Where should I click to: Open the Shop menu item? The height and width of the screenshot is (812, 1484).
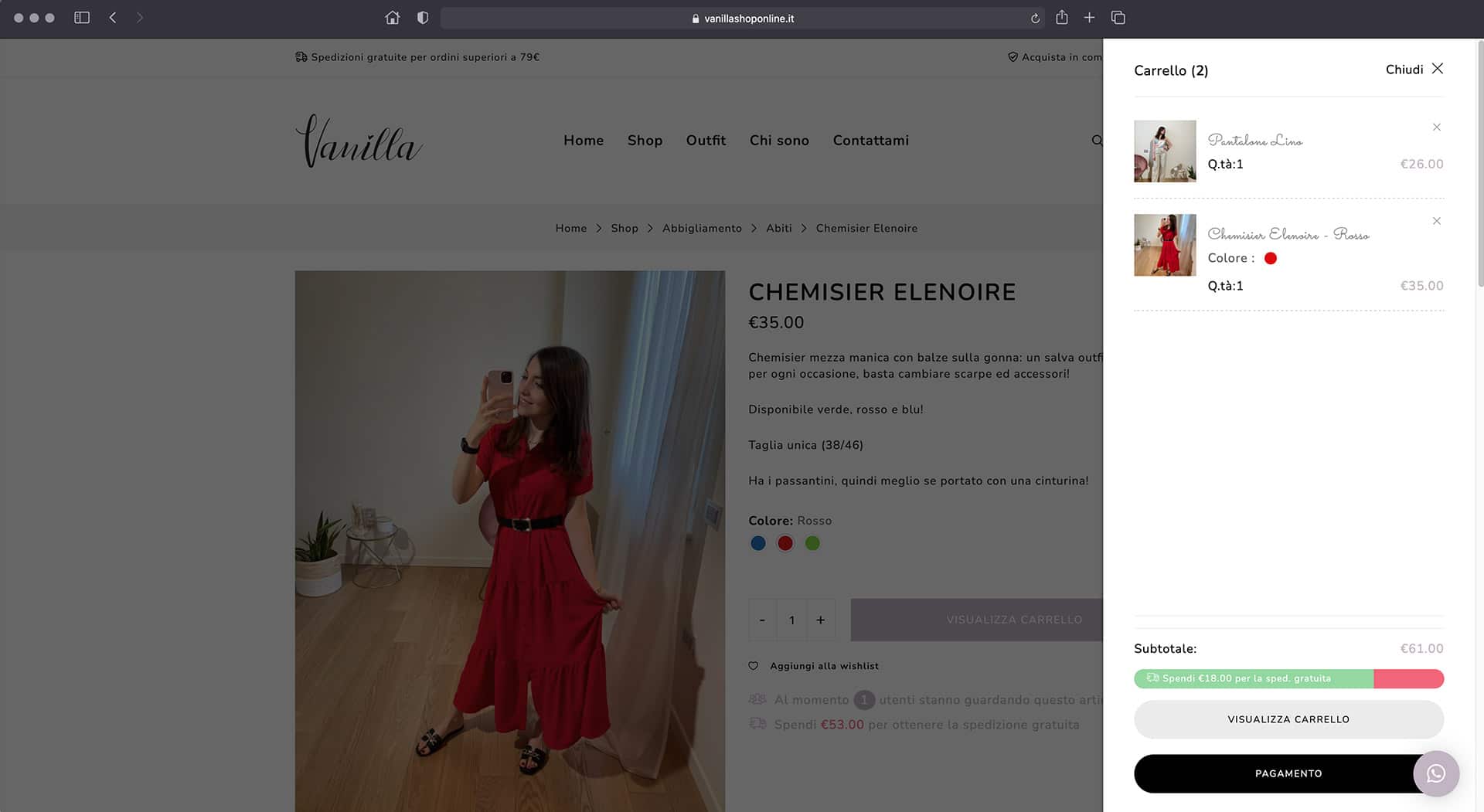(x=645, y=141)
